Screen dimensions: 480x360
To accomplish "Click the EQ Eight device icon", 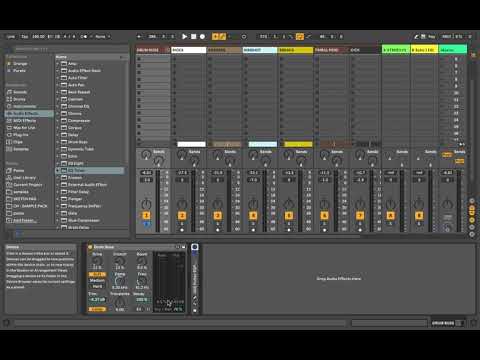I will [64, 163].
